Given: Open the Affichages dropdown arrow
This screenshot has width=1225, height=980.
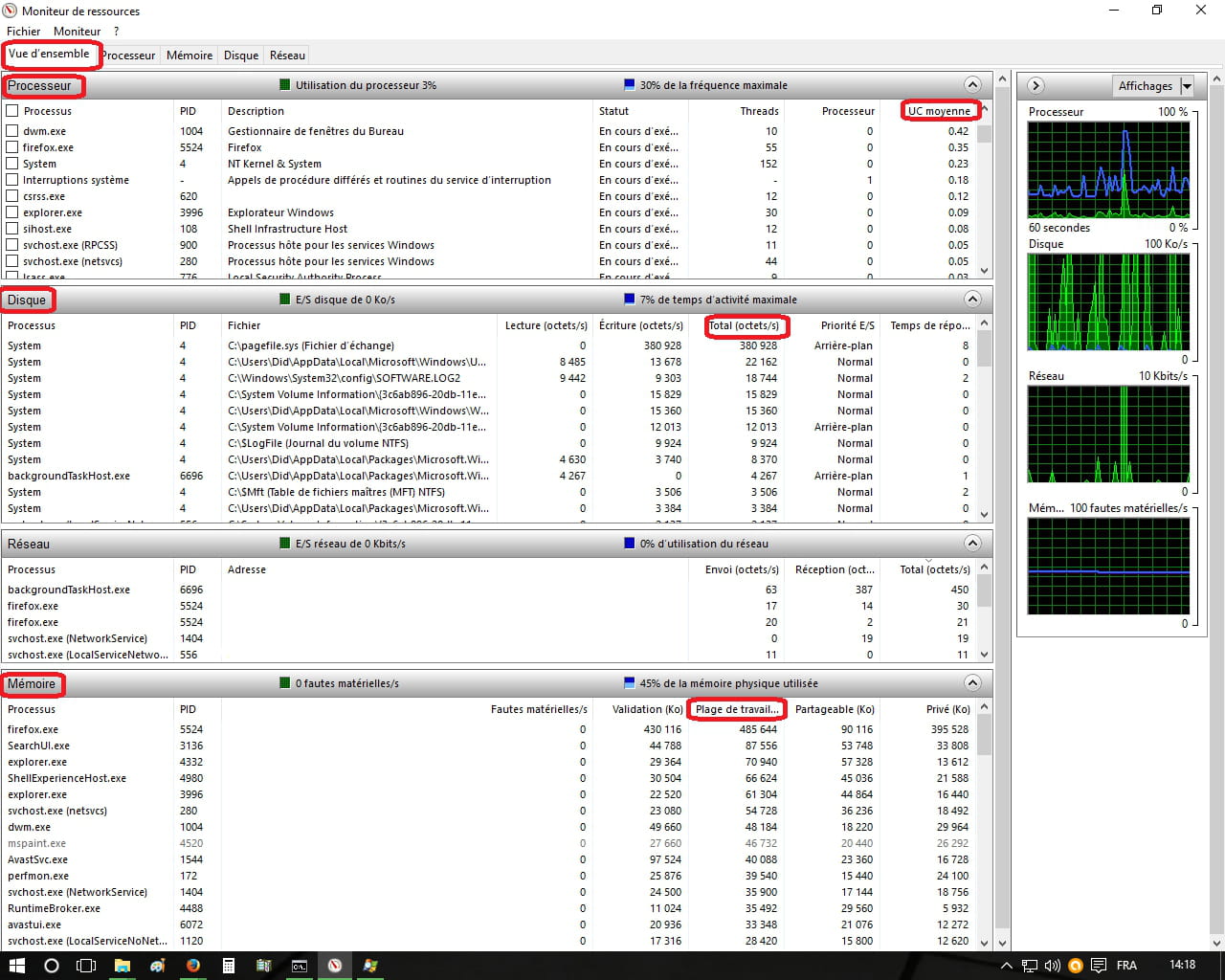Looking at the screenshot, I should (x=1187, y=86).
